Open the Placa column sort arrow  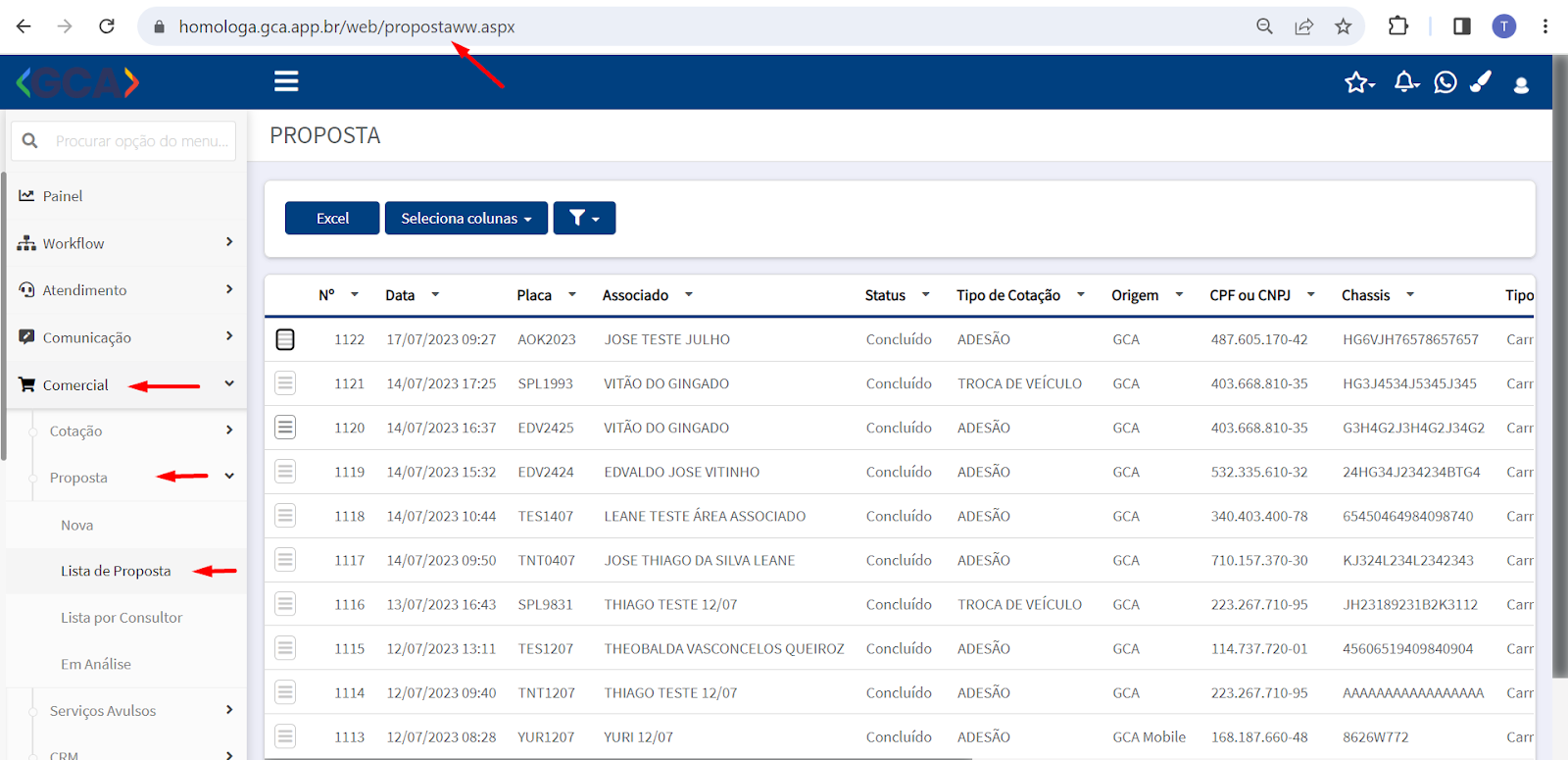point(572,295)
